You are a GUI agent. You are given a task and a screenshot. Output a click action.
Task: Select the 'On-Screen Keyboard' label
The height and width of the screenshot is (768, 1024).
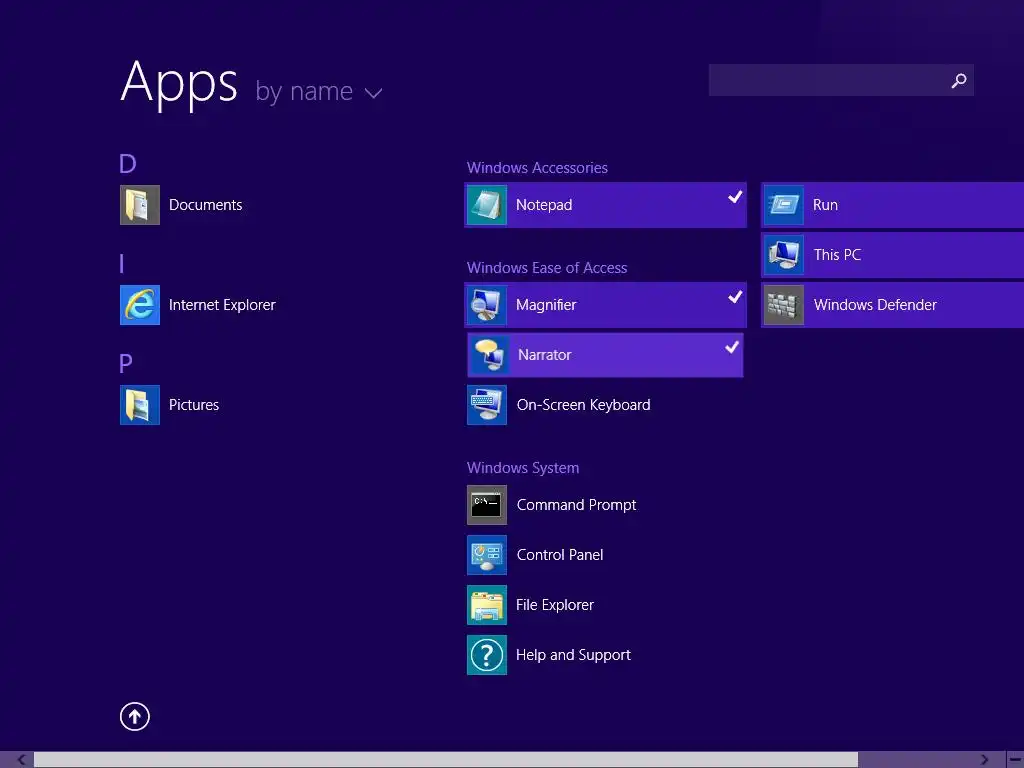(x=583, y=405)
